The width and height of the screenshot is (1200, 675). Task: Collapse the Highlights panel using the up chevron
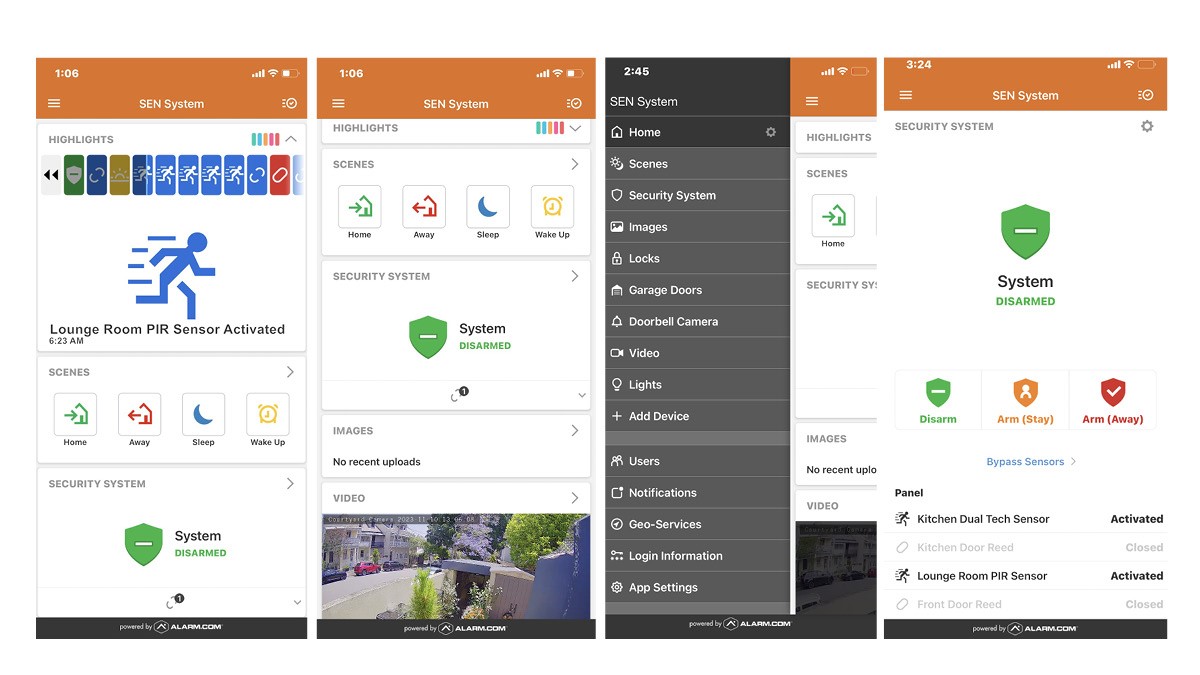pyautogui.click(x=291, y=139)
